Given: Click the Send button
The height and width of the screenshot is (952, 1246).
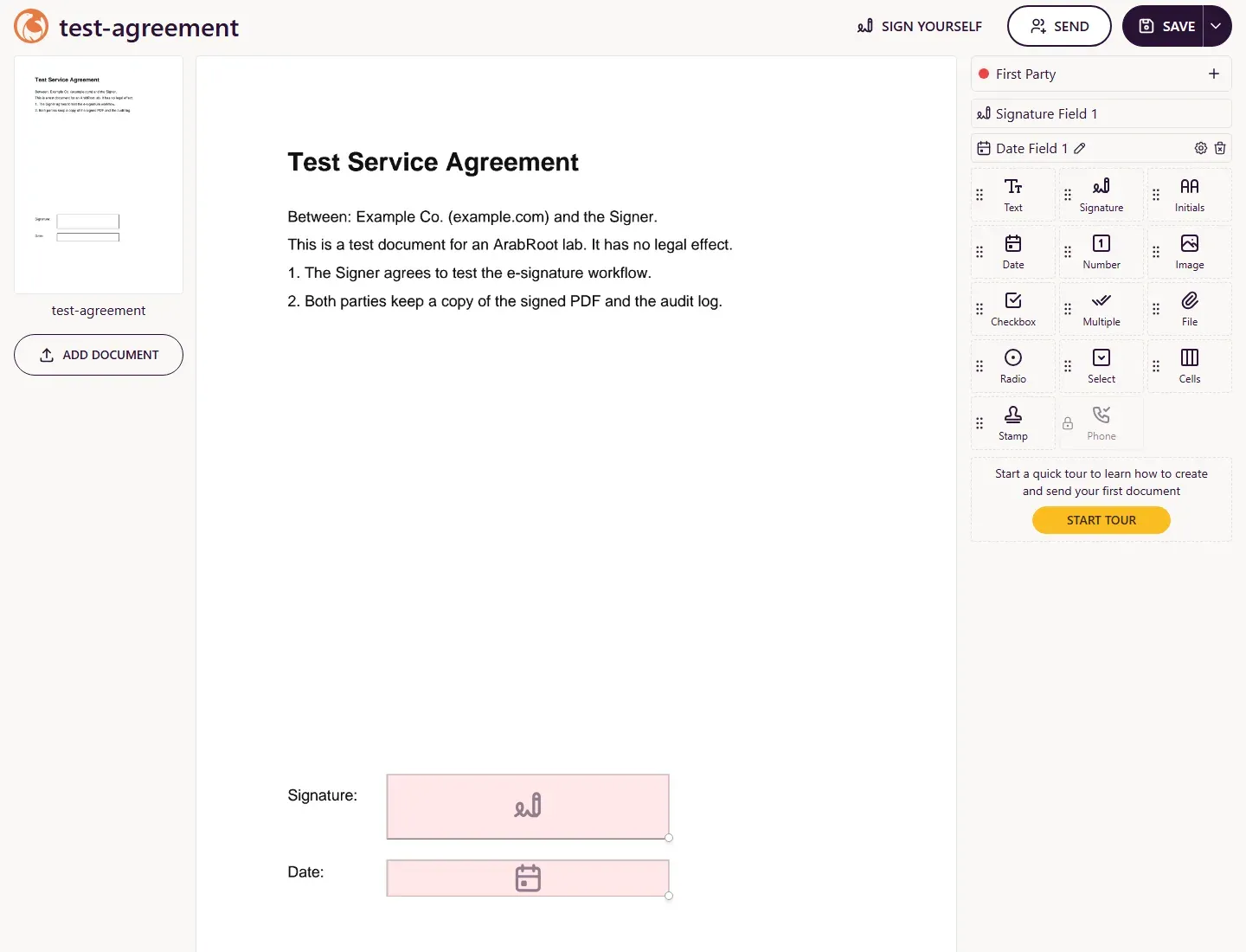Looking at the screenshot, I should pyautogui.click(x=1059, y=26).
